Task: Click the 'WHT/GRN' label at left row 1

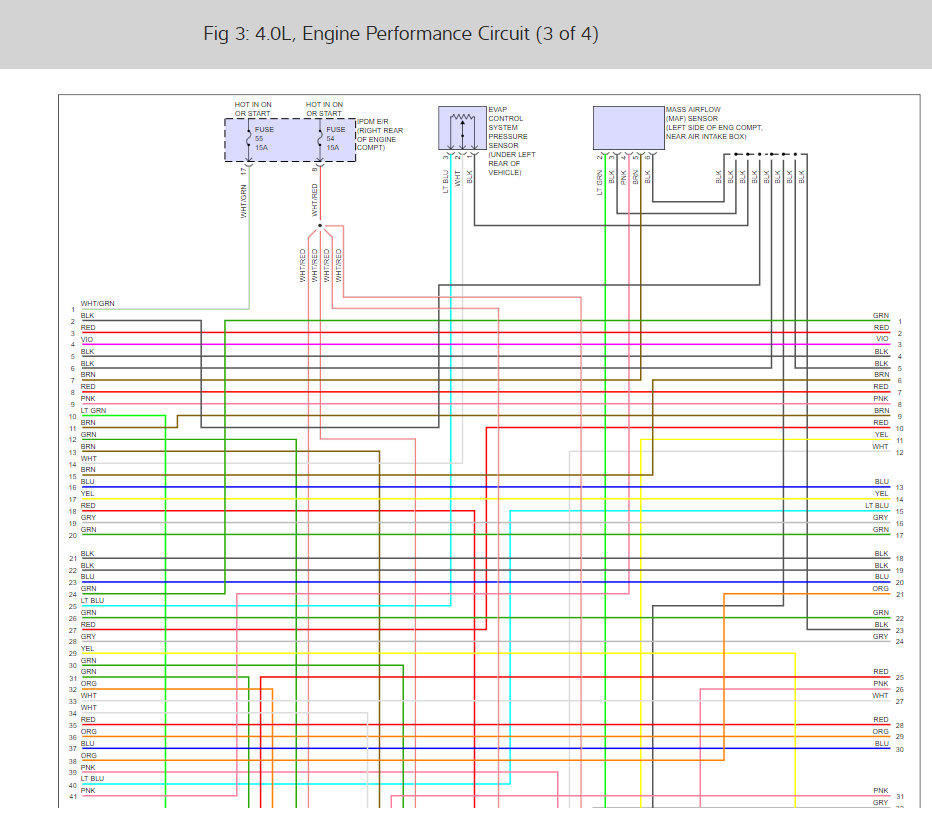Action: pos(97,303)
